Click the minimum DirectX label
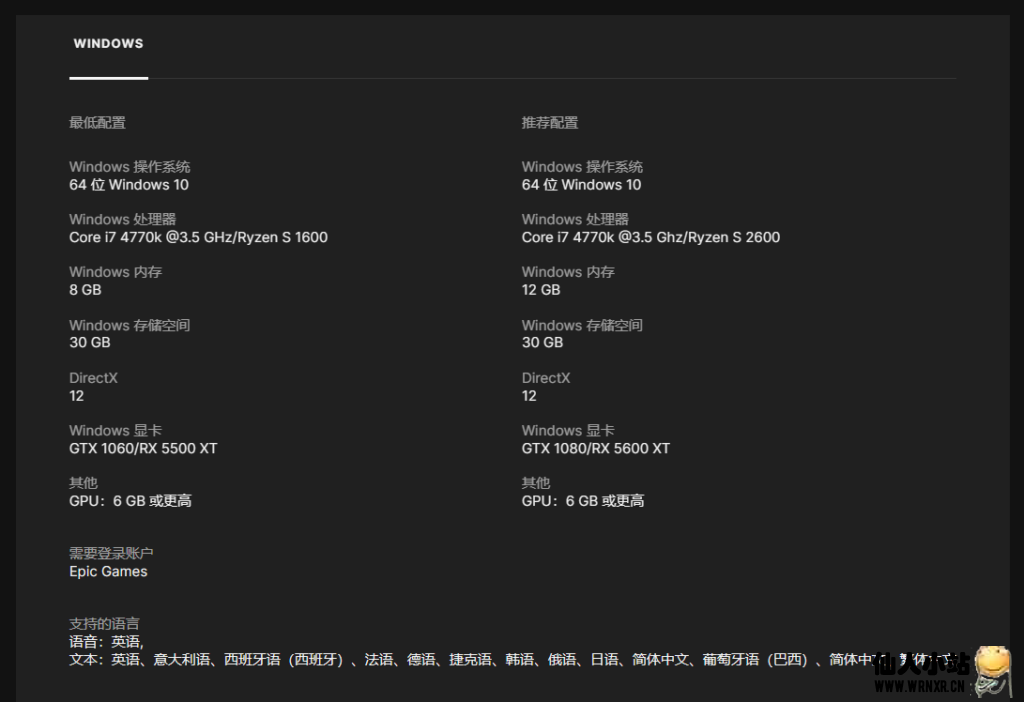 point(93,378)
